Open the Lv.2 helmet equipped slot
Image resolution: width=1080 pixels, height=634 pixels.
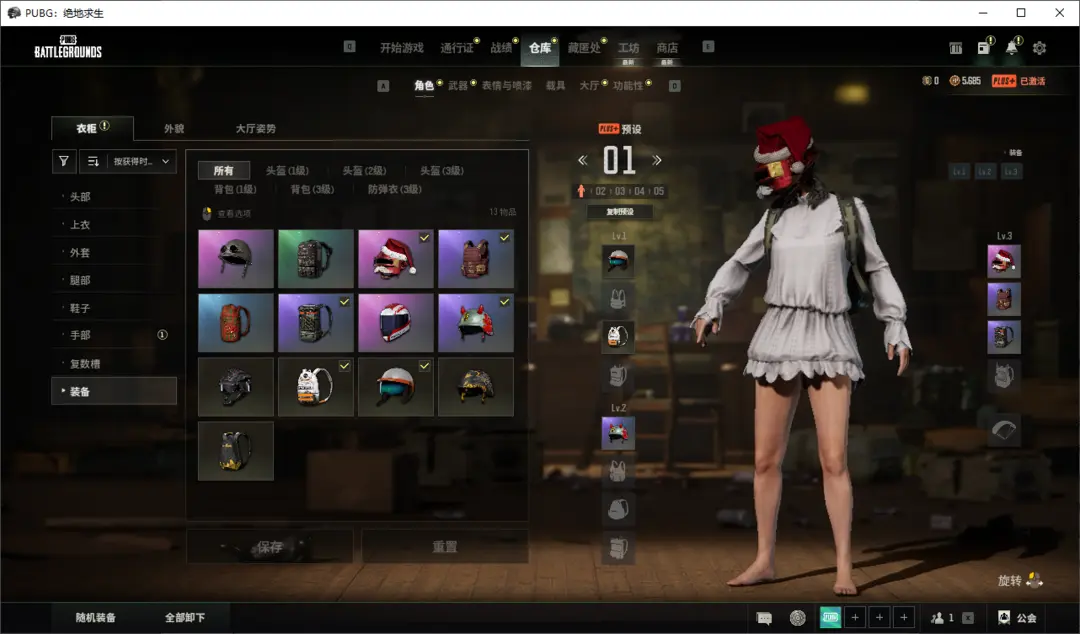pyautogui.click(x=618, y=433)
